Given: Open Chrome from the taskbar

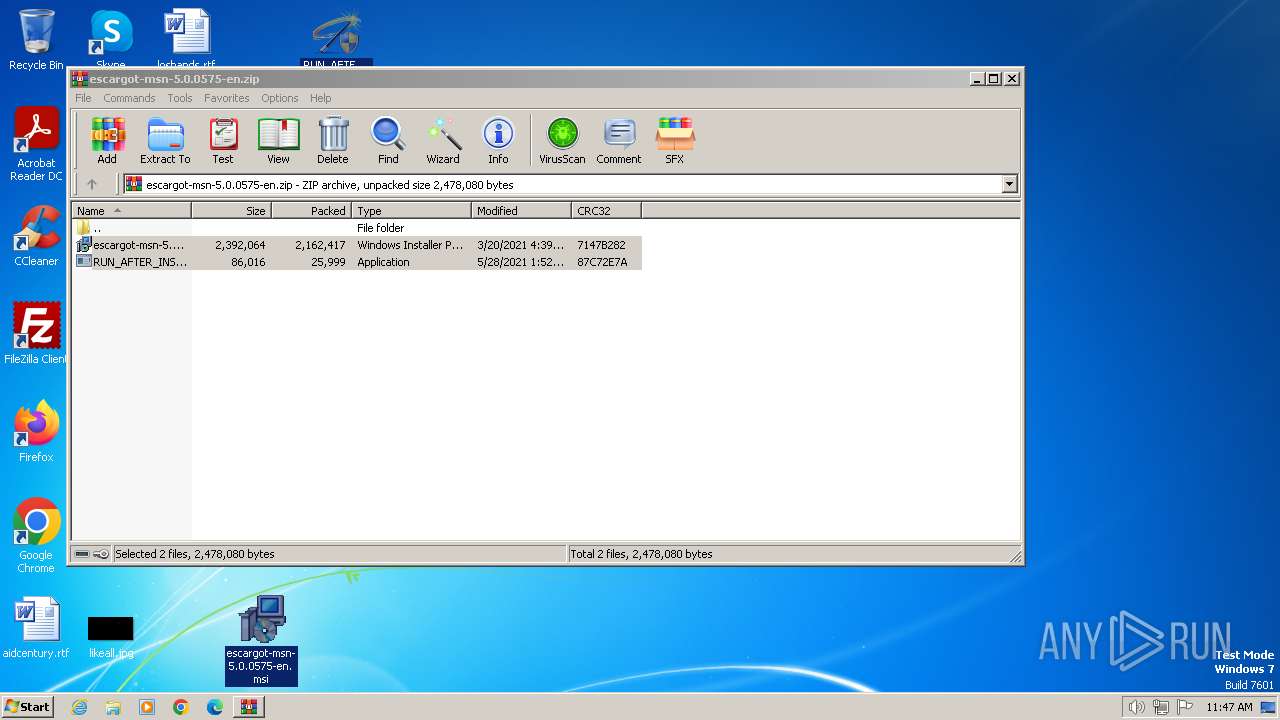Looking at the screenshot, I should click(181, 707).
